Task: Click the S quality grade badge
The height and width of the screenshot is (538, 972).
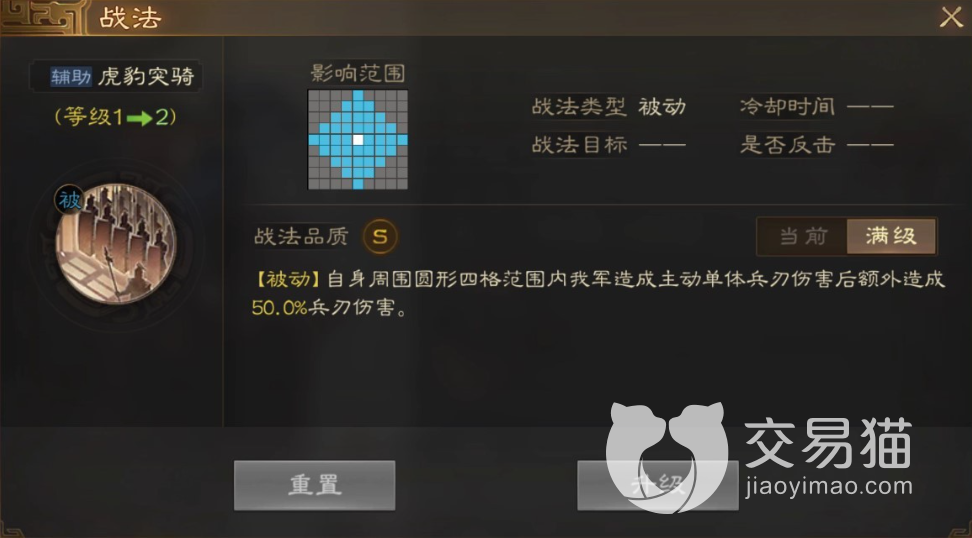Action: [x=380, y=236]
